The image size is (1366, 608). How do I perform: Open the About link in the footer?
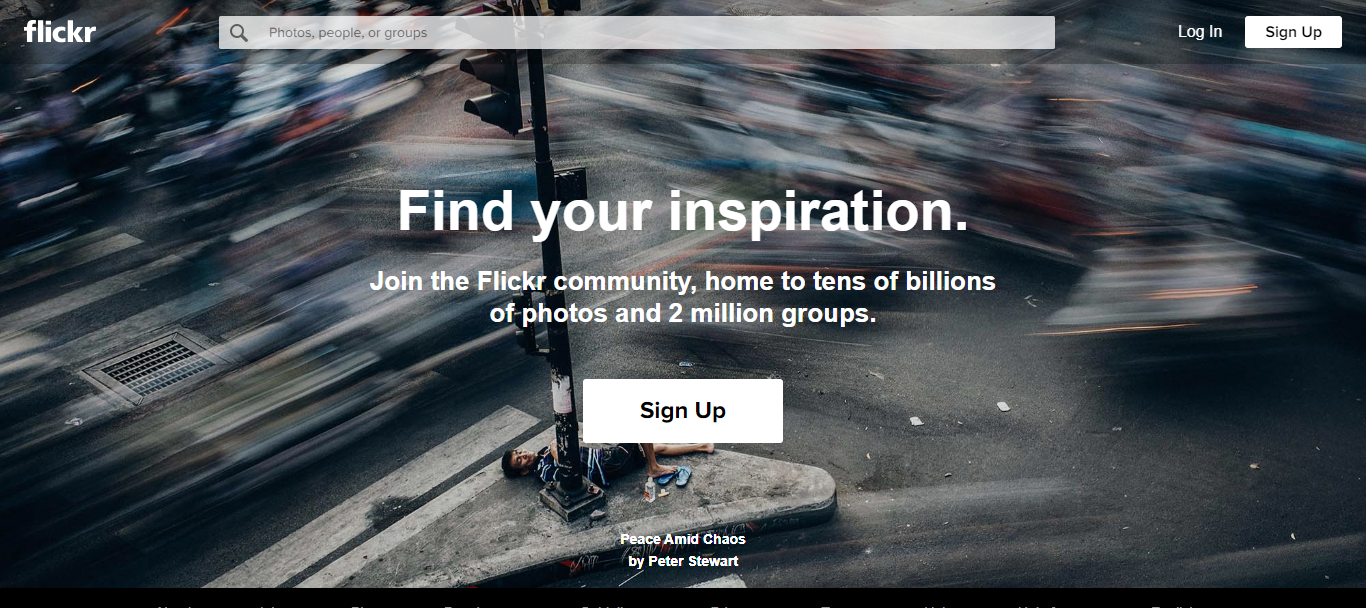173,604
